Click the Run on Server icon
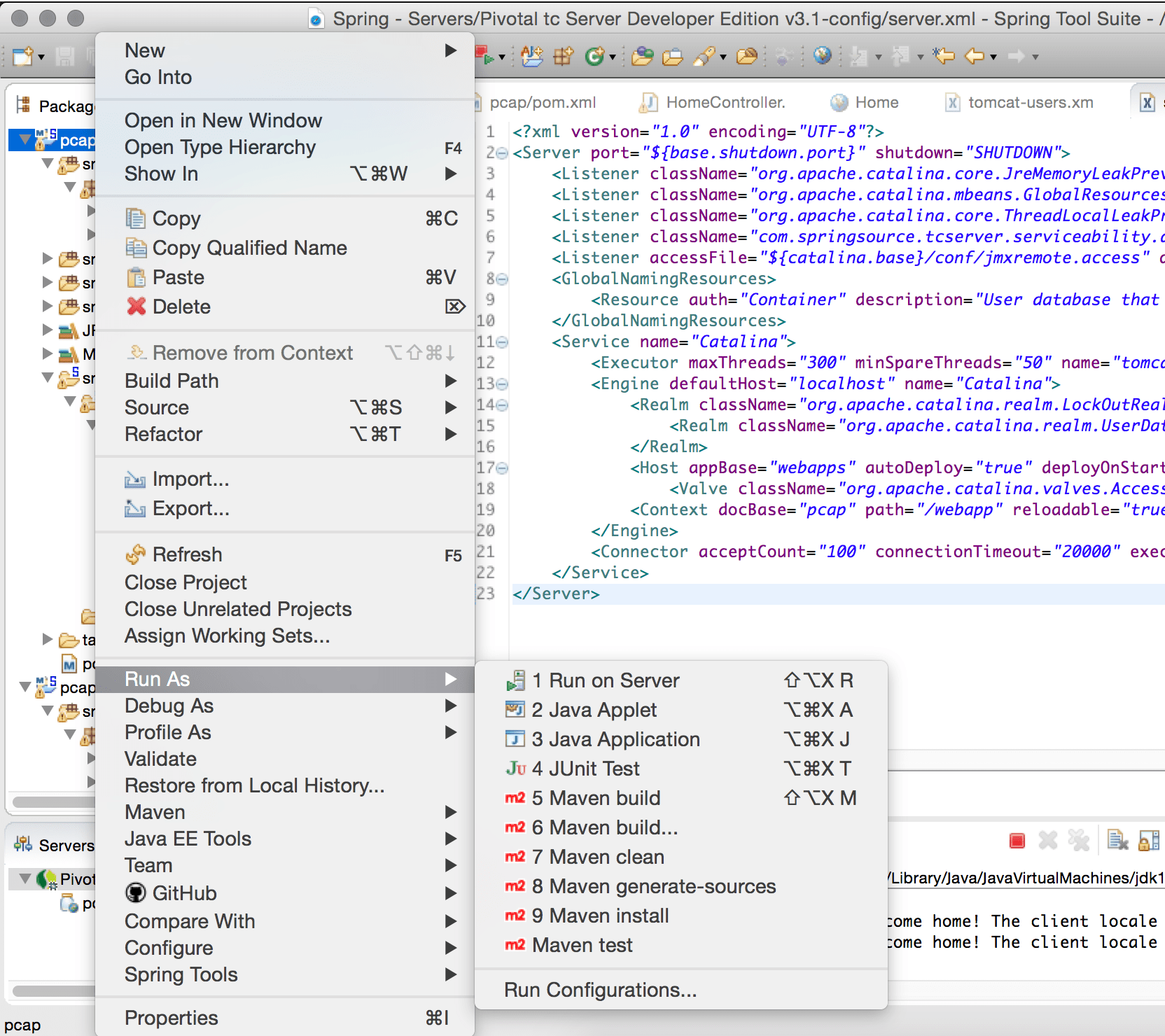The height and width of the screenshot is (1036, 1165). pyautogui.click(x=515, y=680)
